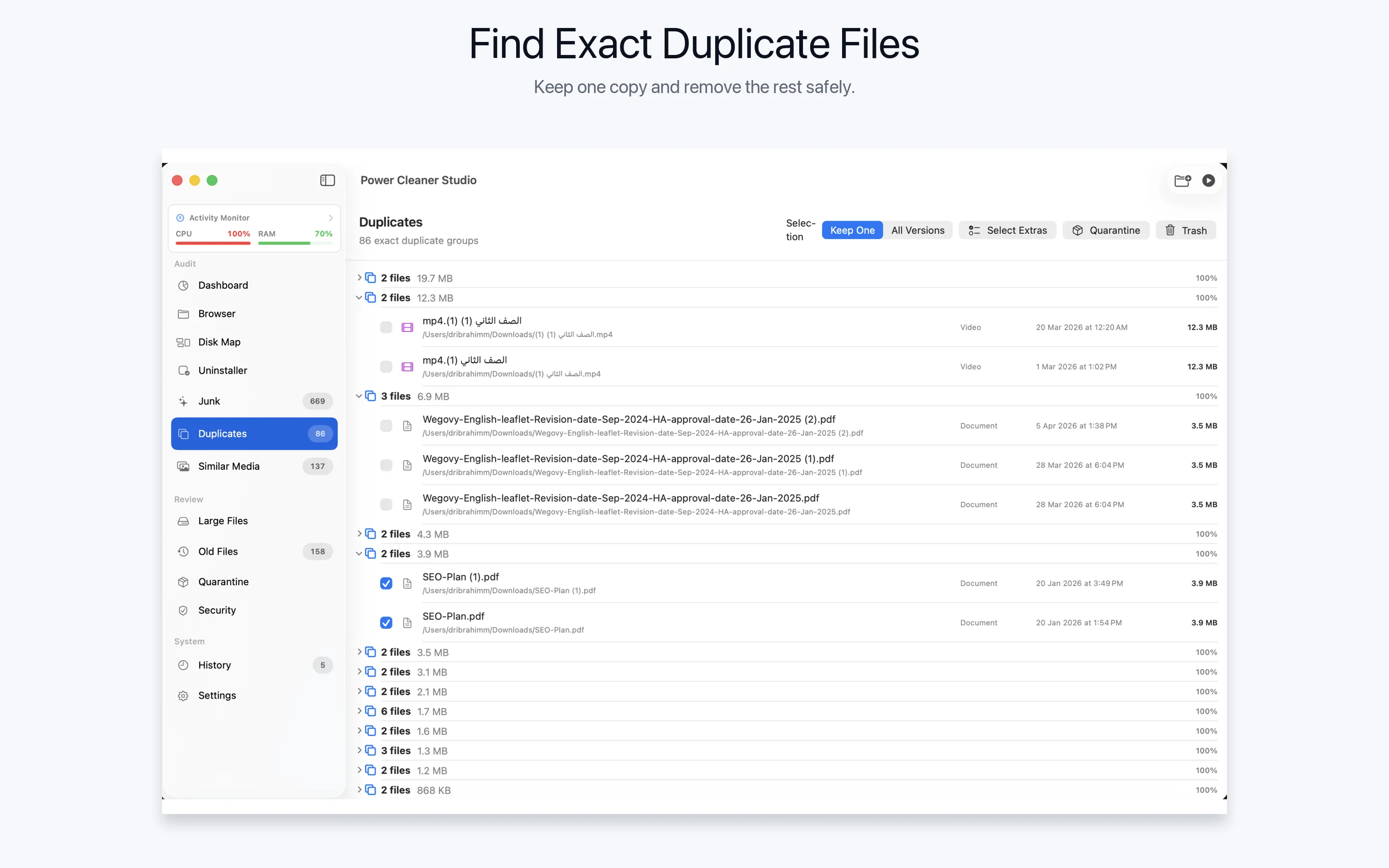Click the Browser folder icon

click(x=183, y=313)
